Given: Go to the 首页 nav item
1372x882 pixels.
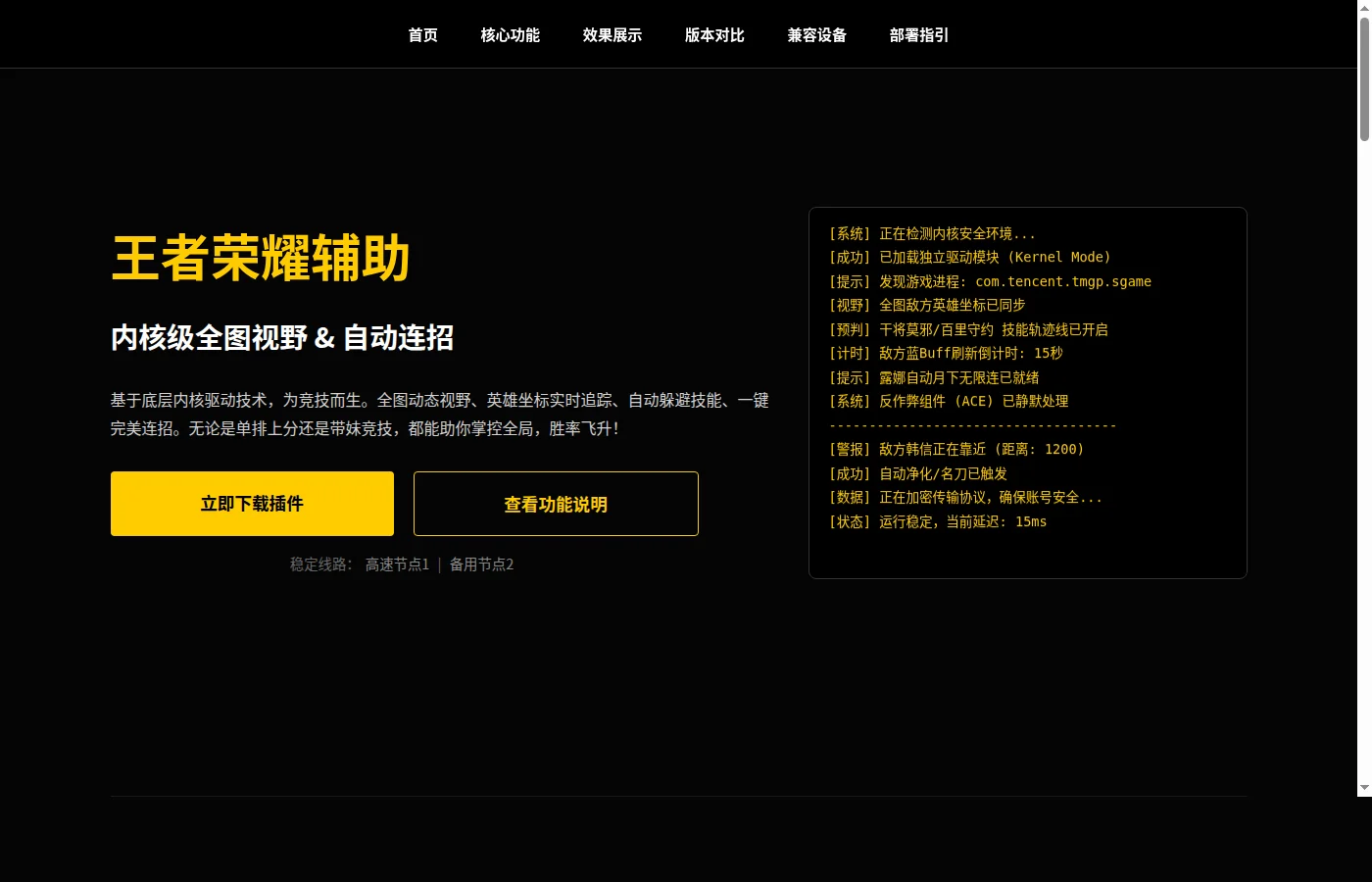Looking at the screenshot, I should click(x=423, y=35).
